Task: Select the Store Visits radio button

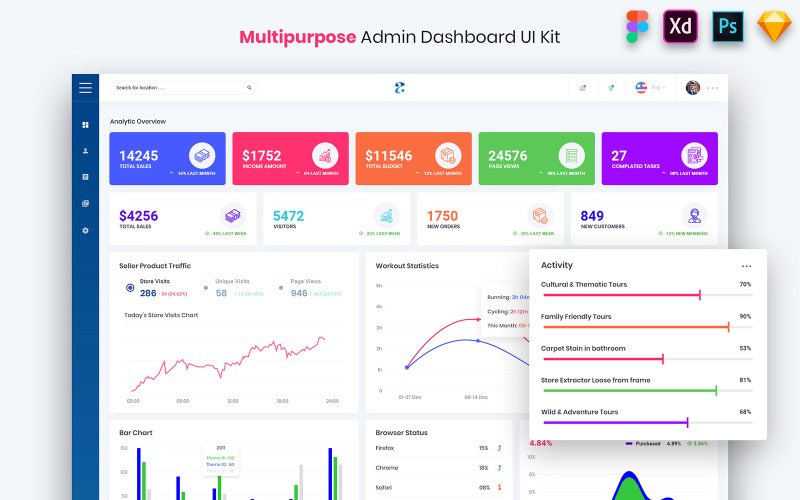Action: [x=130, y=287]
